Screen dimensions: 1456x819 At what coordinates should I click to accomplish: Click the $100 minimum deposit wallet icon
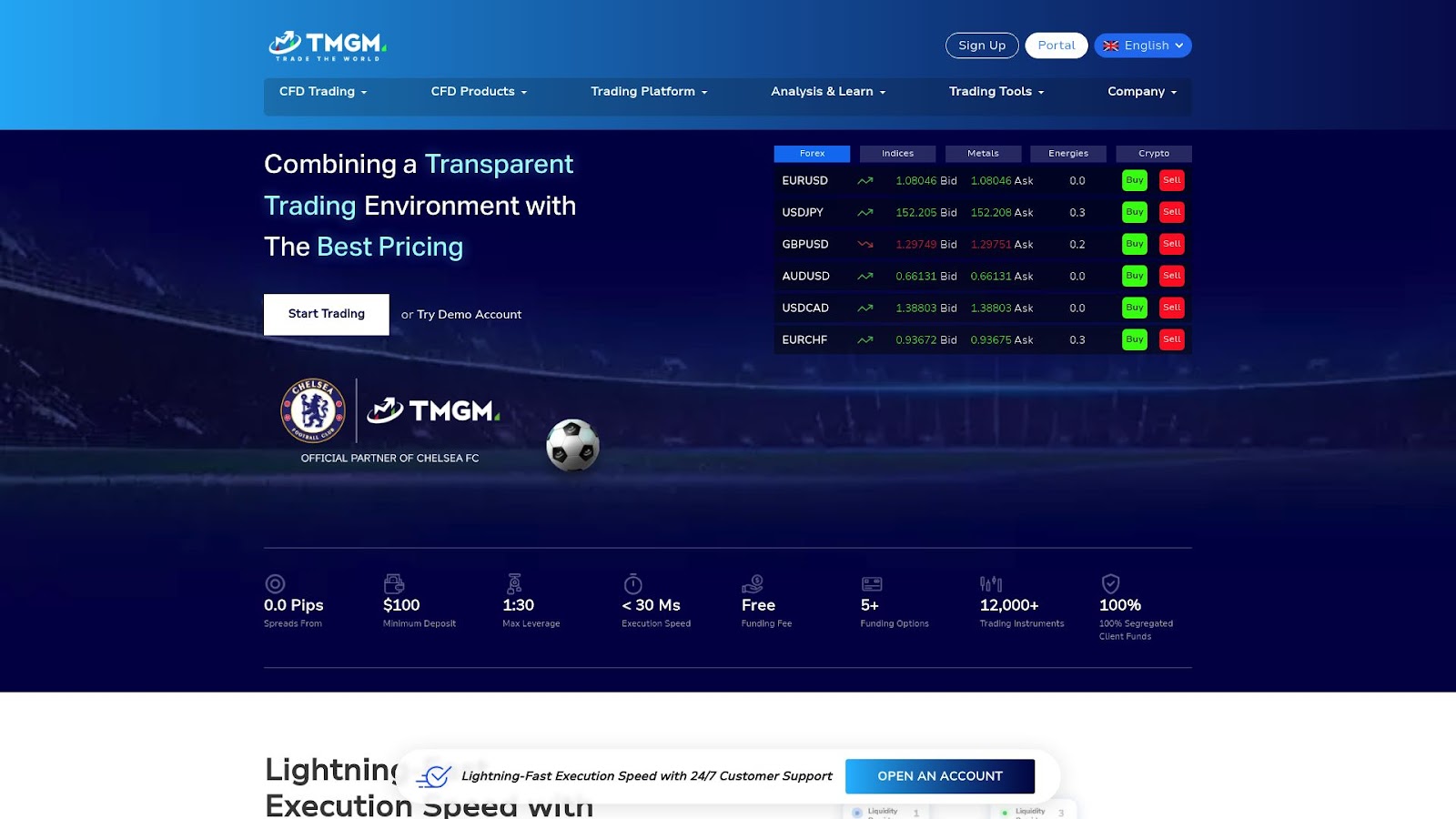click(x=394, y=583)
